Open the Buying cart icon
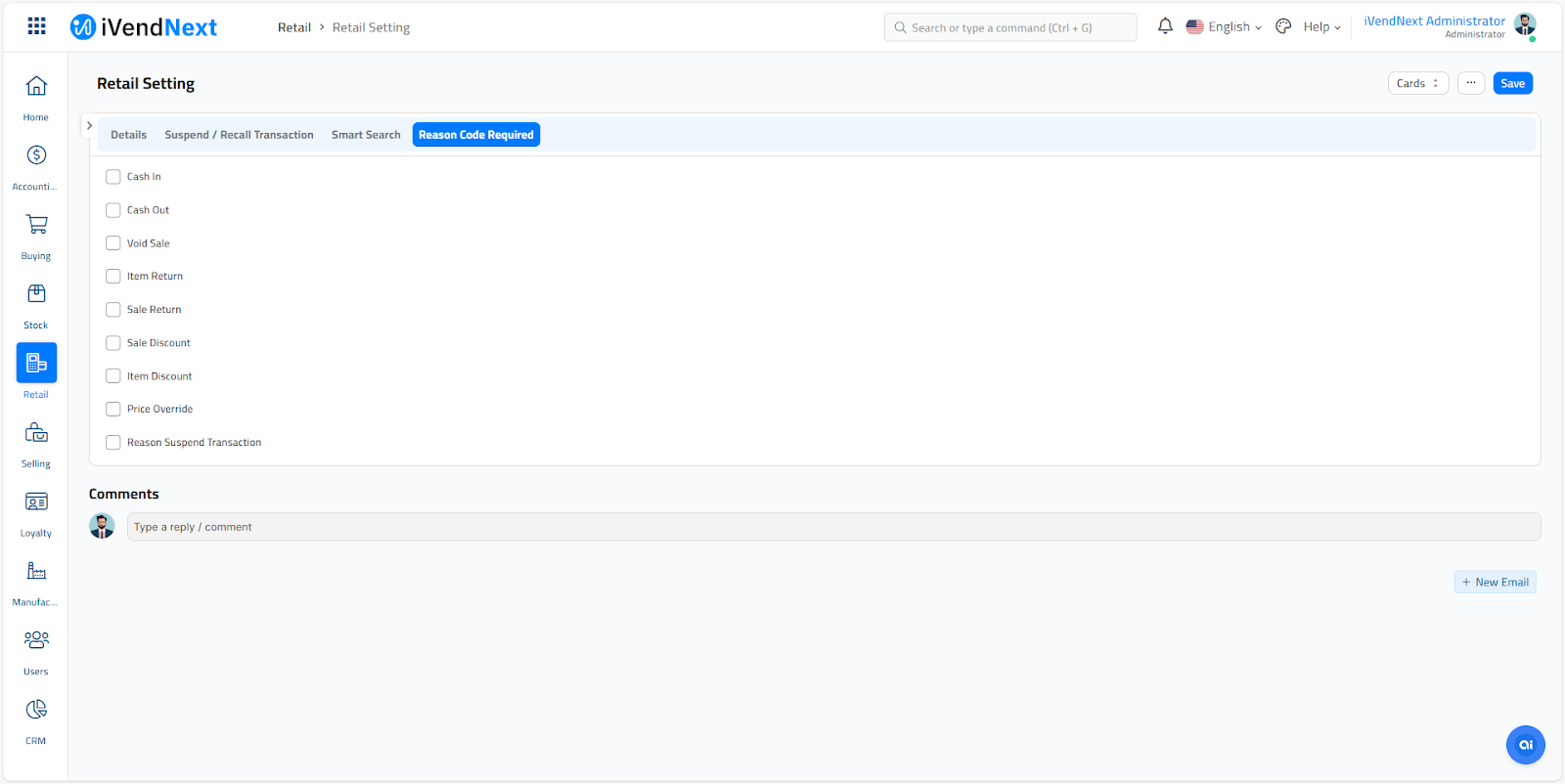 tap(36, 225)
